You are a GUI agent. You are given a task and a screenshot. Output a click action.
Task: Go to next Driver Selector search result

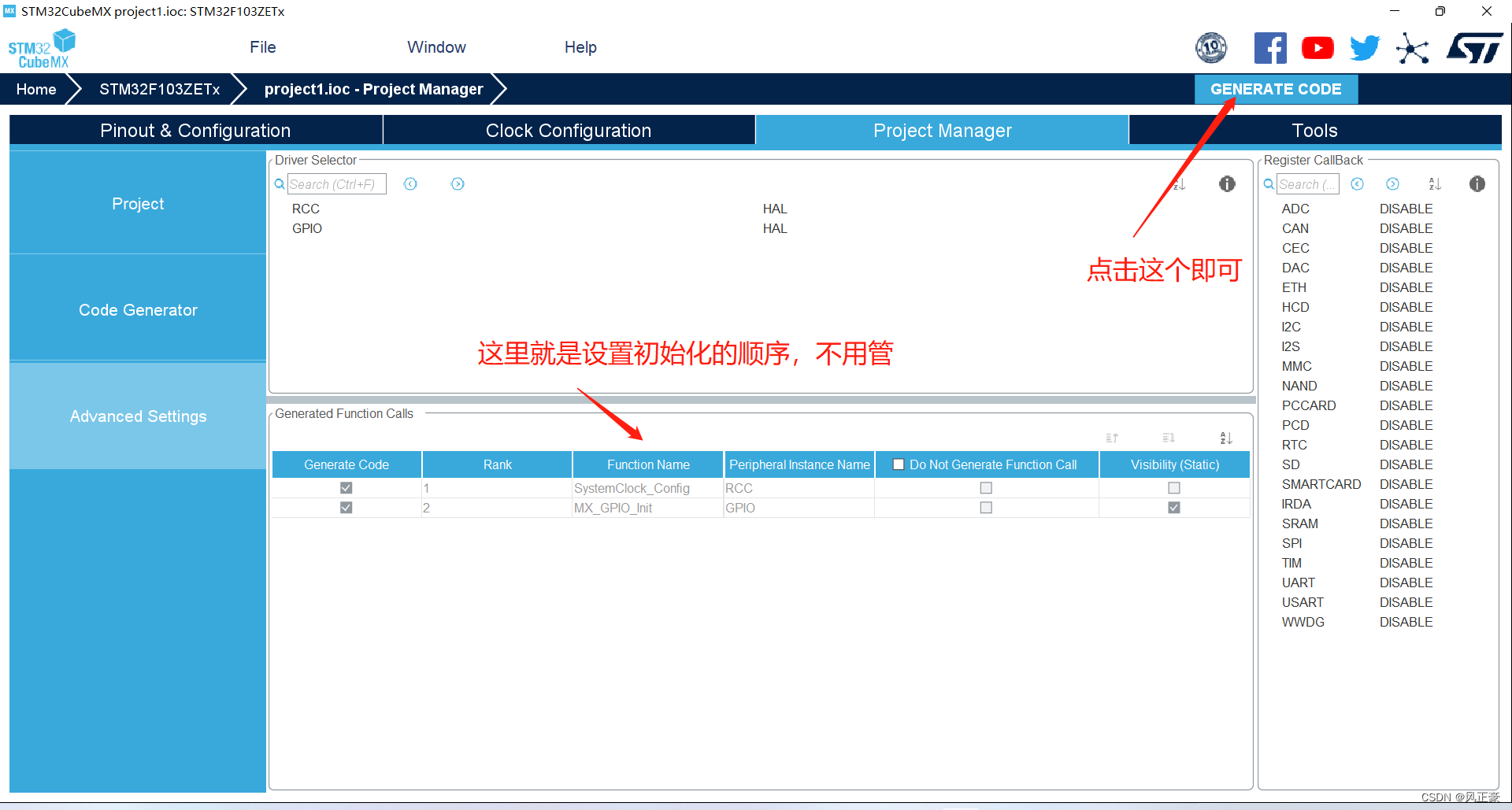(458, 184)
